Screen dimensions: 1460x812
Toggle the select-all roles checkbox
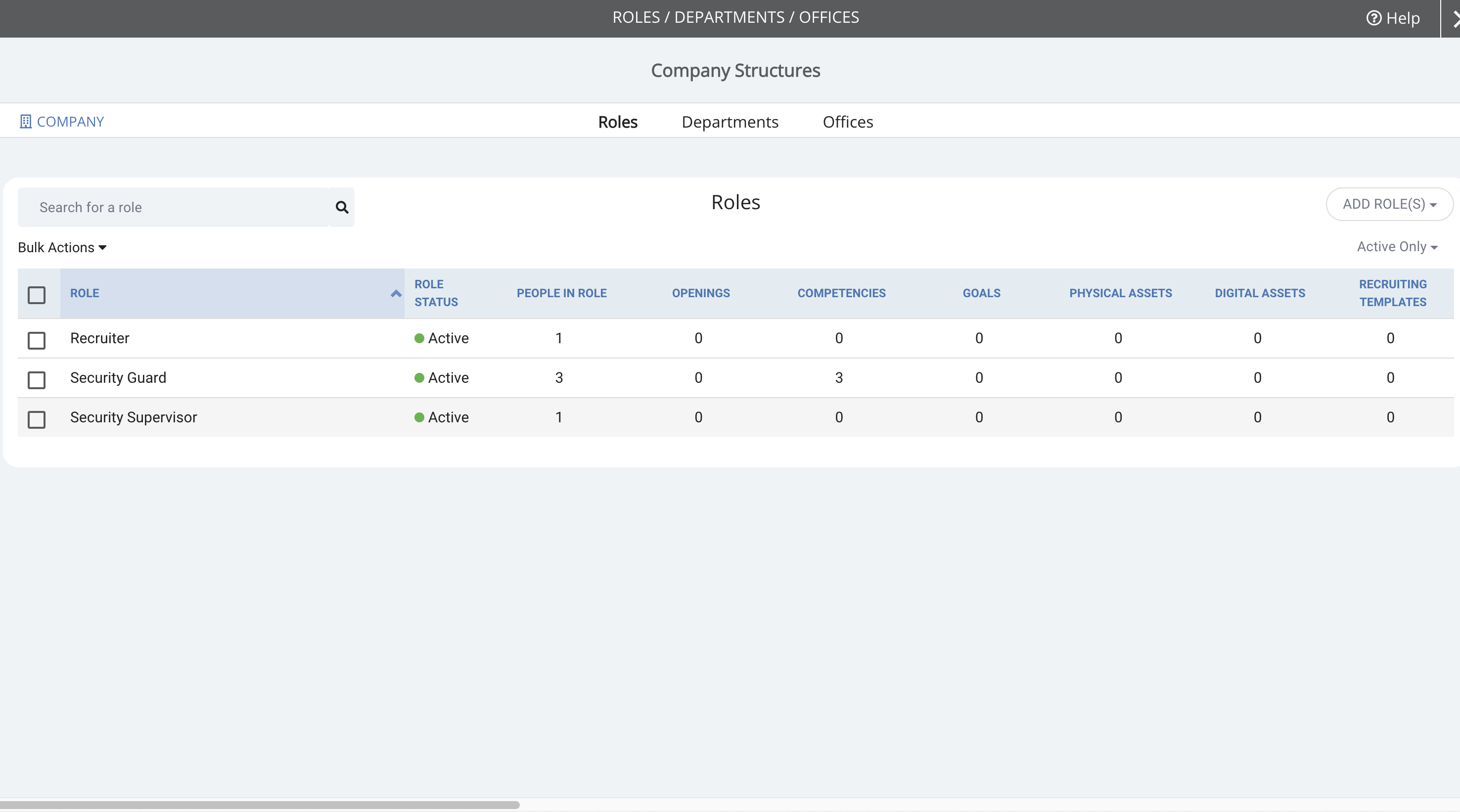pos(37,295)
